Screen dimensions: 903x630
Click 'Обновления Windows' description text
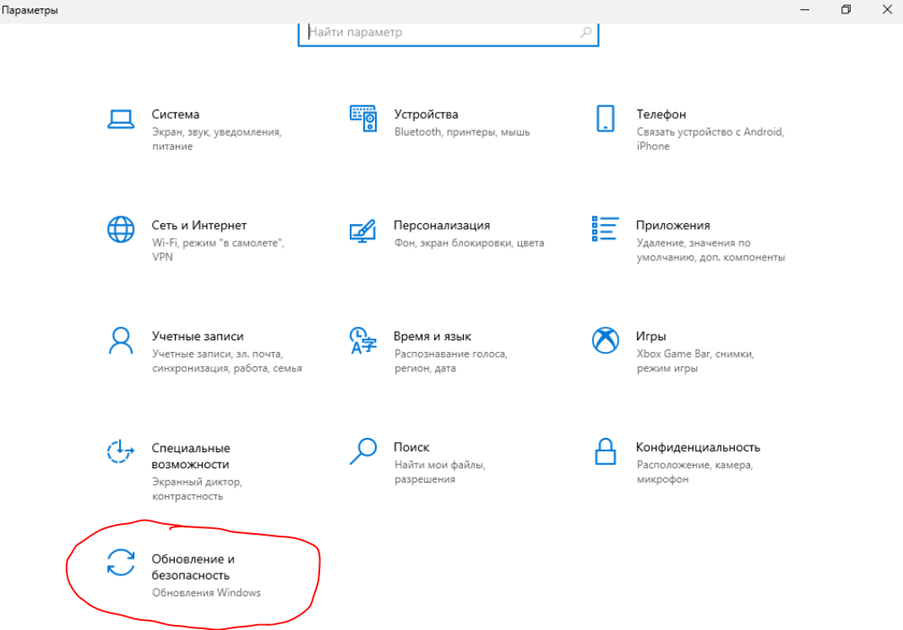206,593
